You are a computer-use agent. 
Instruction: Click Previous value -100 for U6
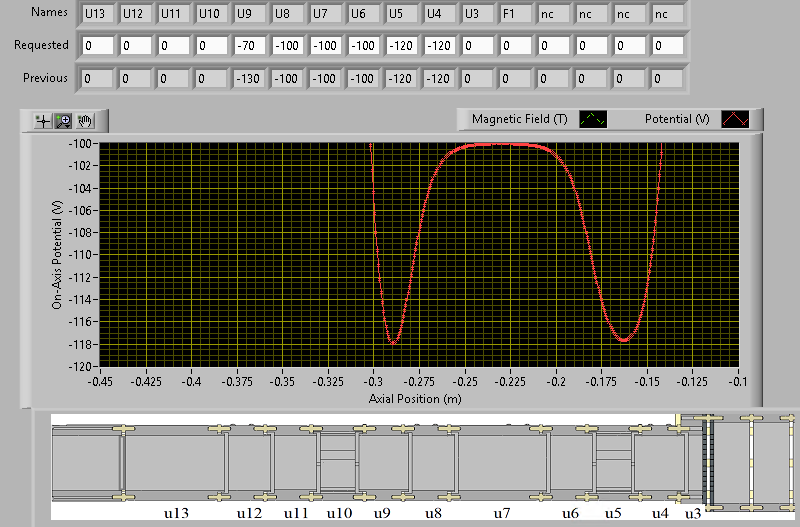[x=363, y=79]
